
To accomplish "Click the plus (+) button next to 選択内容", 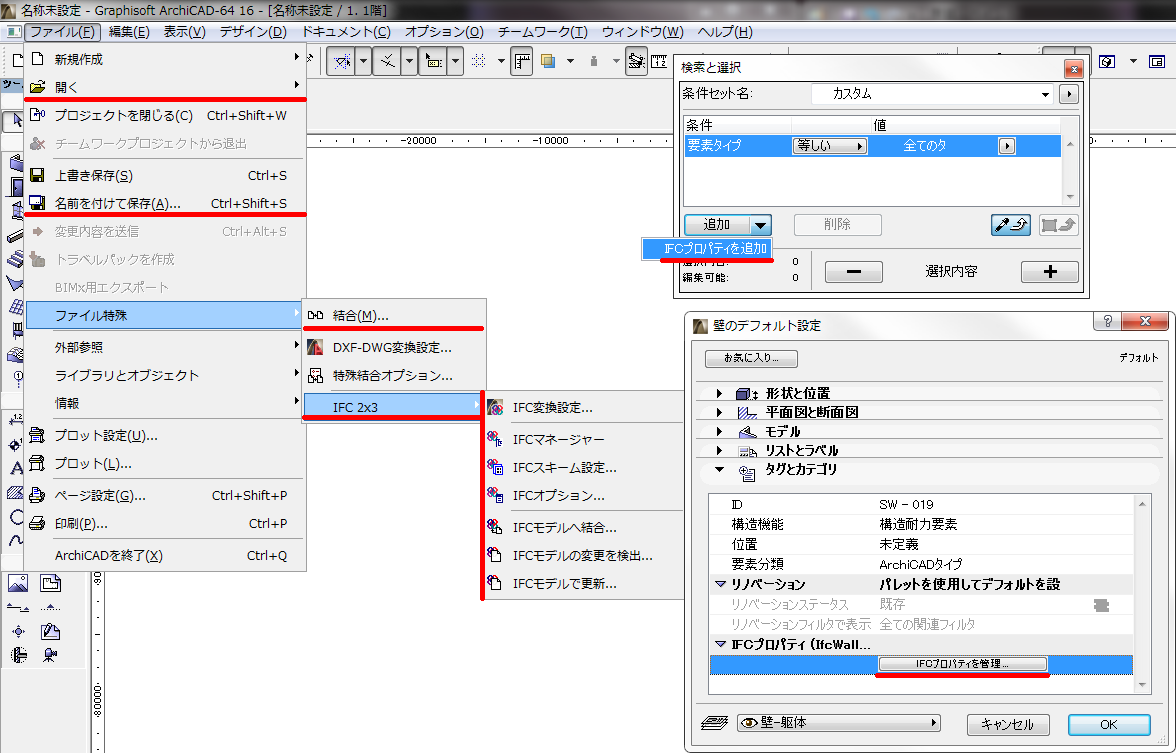I will (x=1049, y=272).
